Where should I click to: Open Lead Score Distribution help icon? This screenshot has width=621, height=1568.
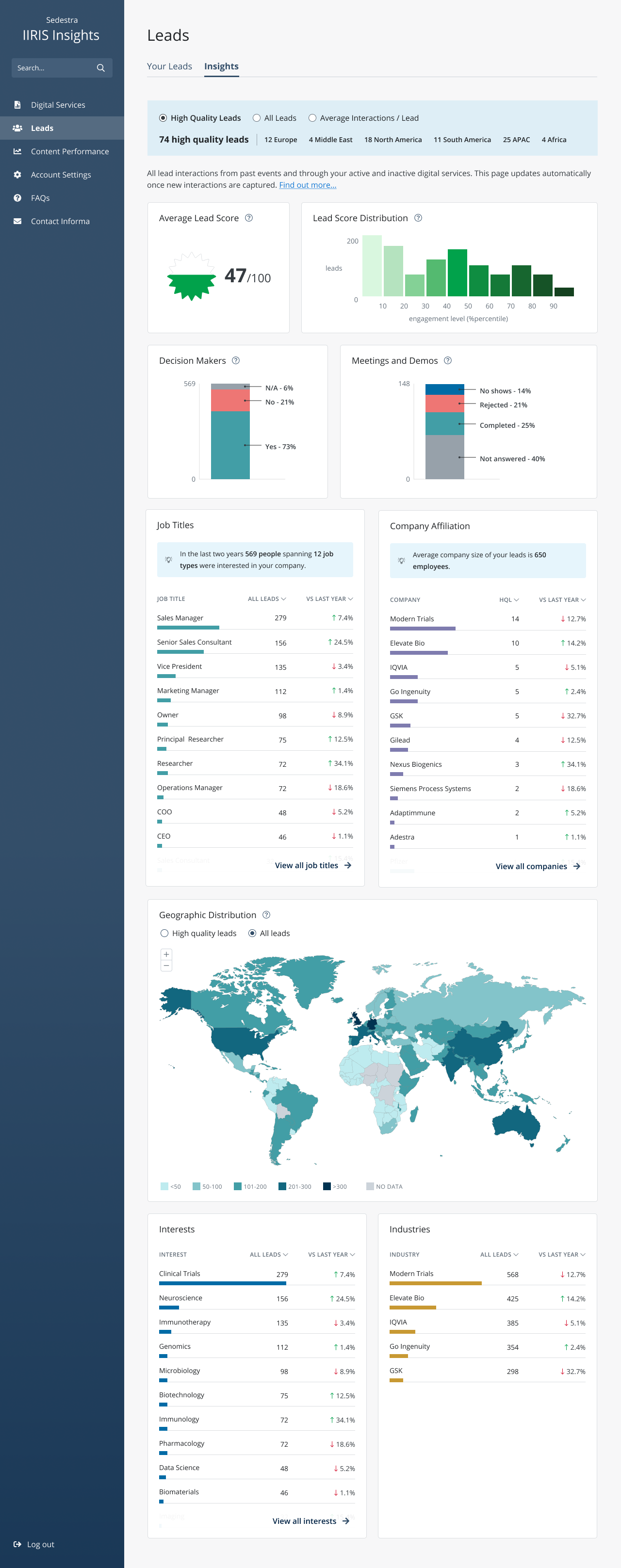[x=418, y=218]
